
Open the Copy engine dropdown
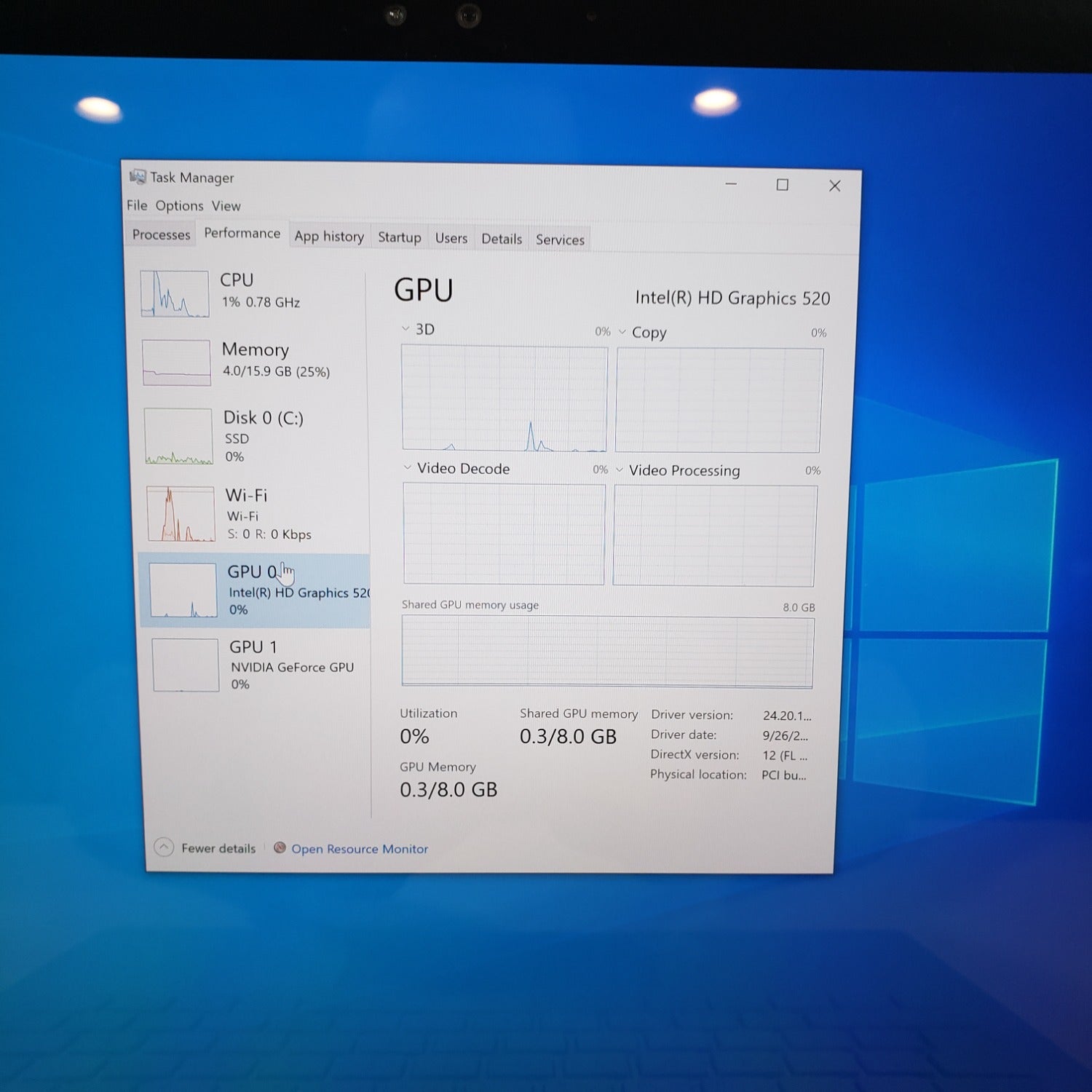pyautogui.click(x=622, y=332)
